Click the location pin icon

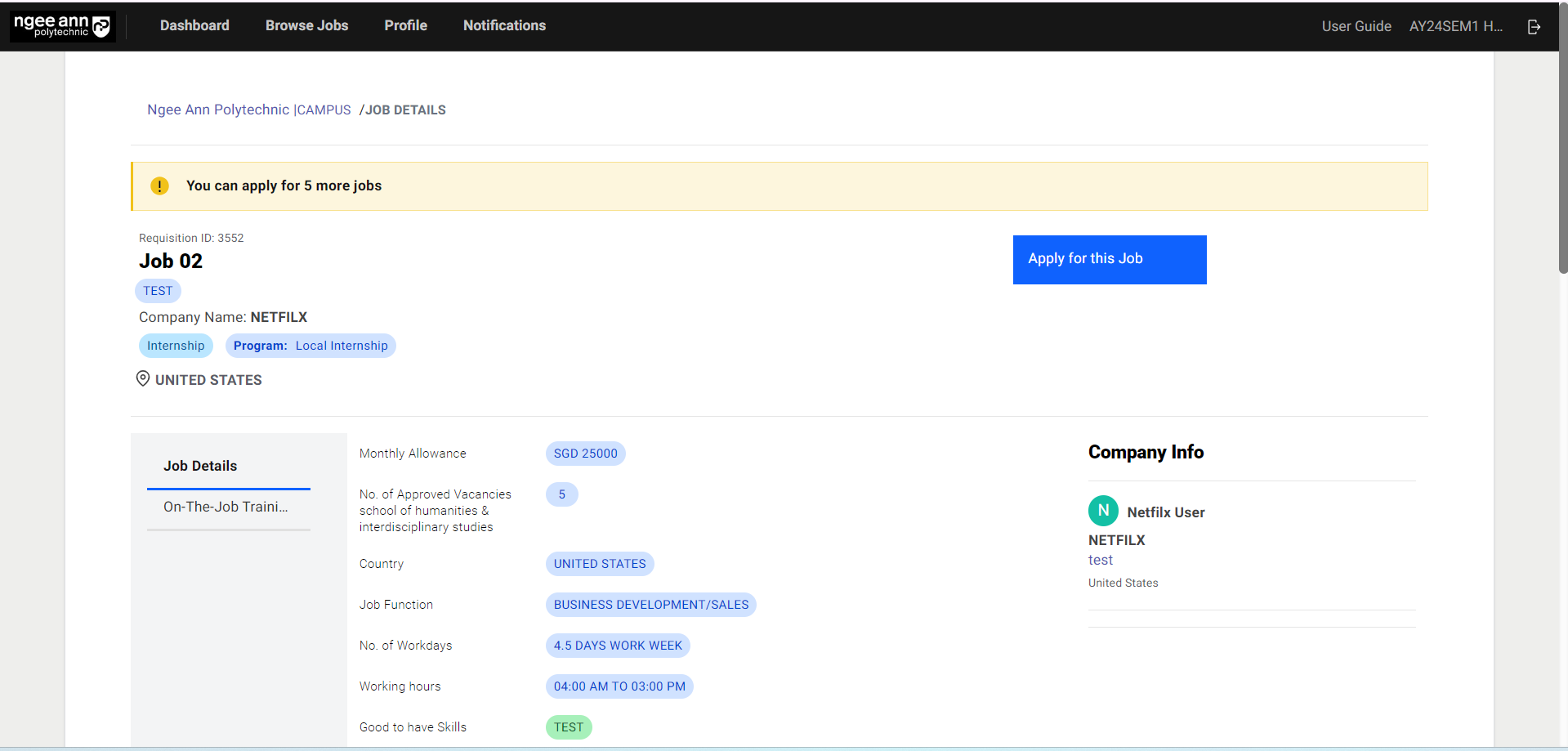coord(143,379)
